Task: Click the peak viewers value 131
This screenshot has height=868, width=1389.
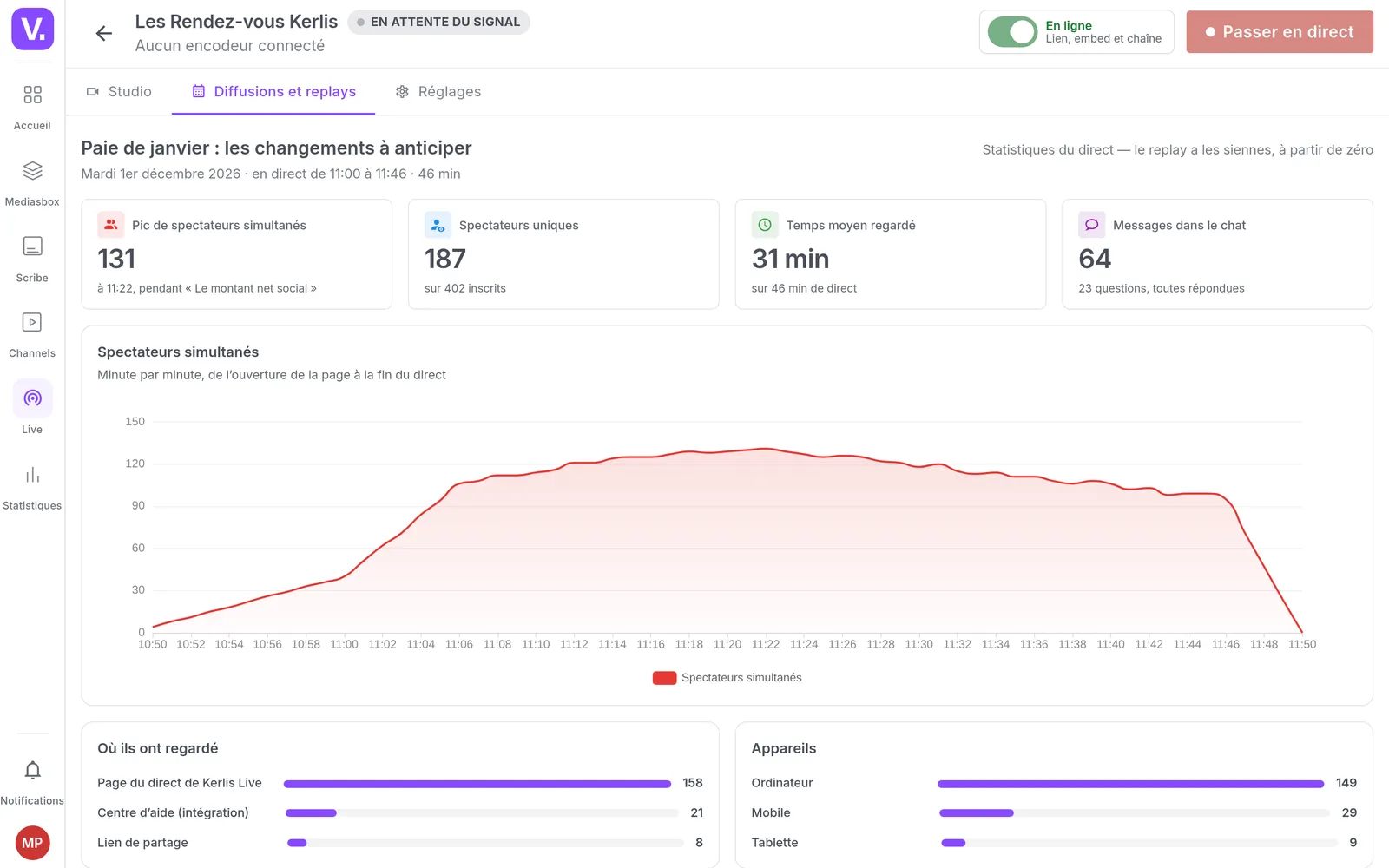Action: coord(116,259)
